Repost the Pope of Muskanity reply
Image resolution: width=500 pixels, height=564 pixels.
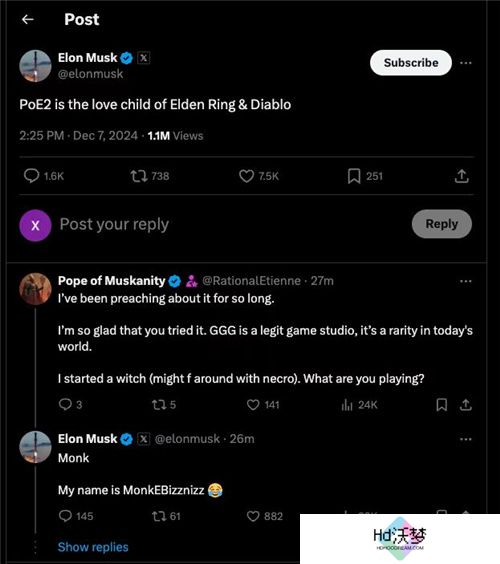click(x=159, y=405)
